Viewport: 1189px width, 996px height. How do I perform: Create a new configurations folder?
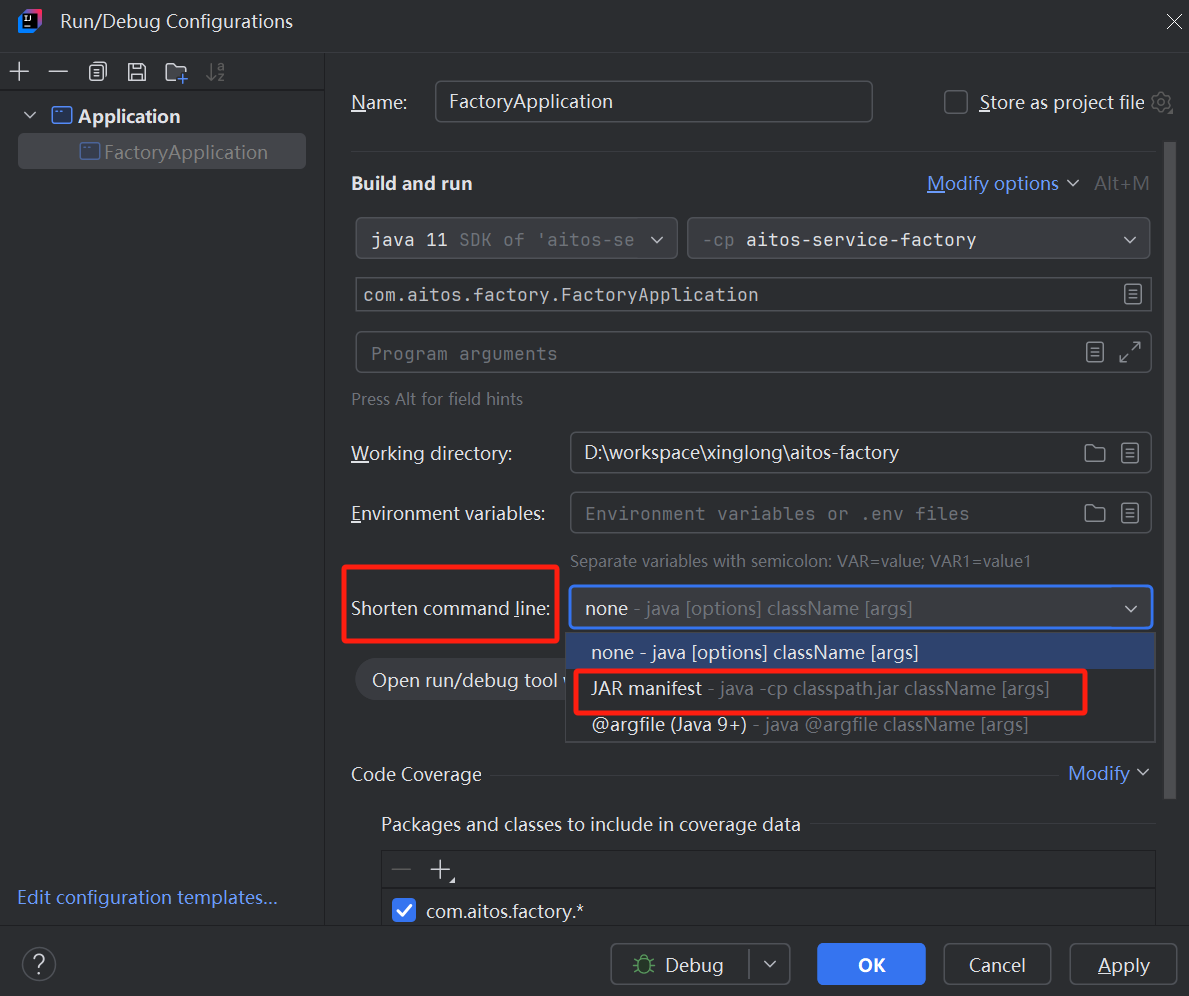[176, 71]
